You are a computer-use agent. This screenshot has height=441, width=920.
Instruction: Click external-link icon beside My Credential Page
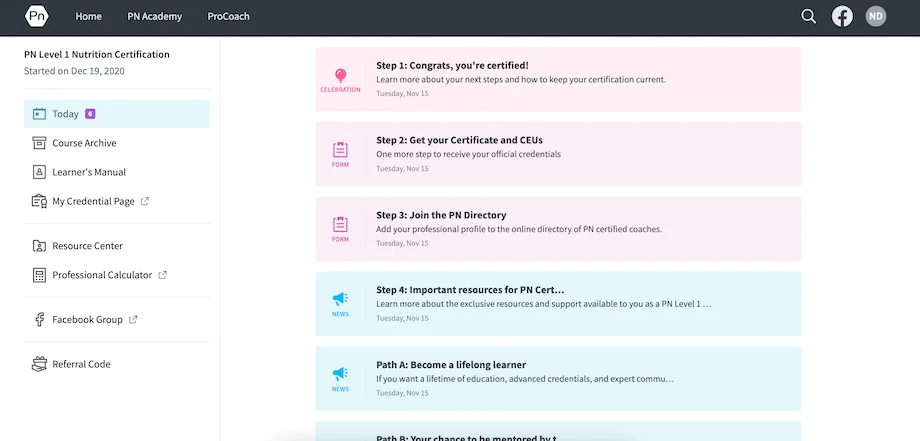pos(145,201)
